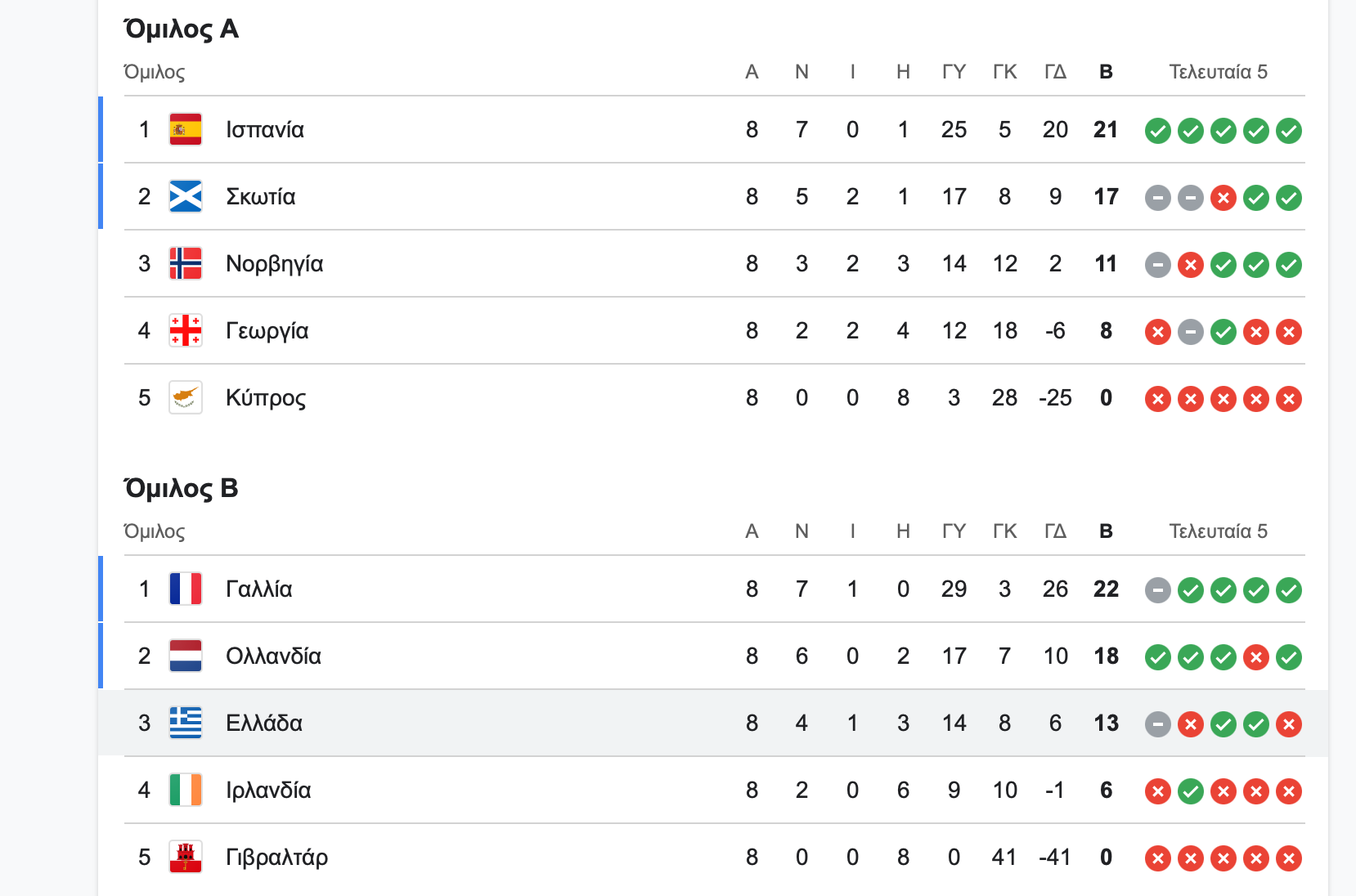This screenshot has height=896, width=1356.
Task: Click the Scotland flag icon
Action: [x=186, y=196]
